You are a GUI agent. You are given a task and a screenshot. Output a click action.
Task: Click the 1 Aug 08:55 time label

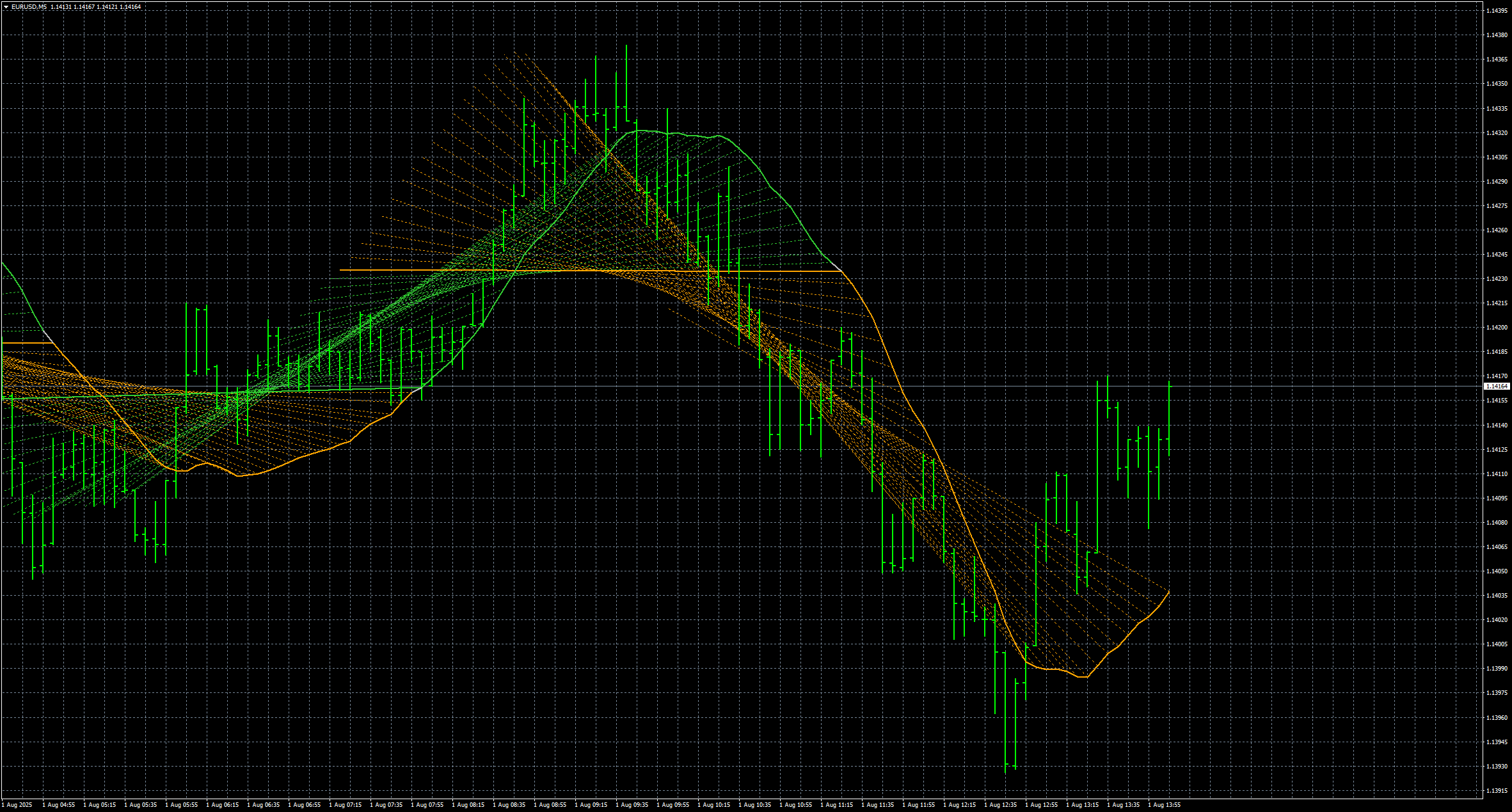[550, 805]
